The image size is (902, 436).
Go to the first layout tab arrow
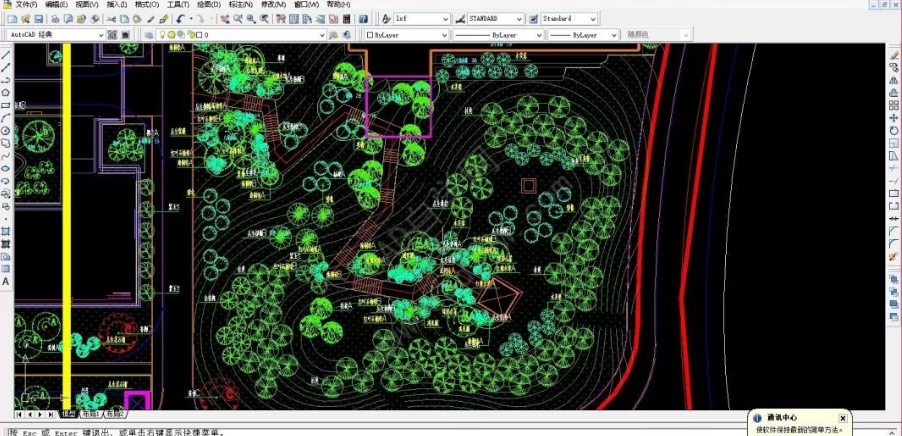[19, 414]
